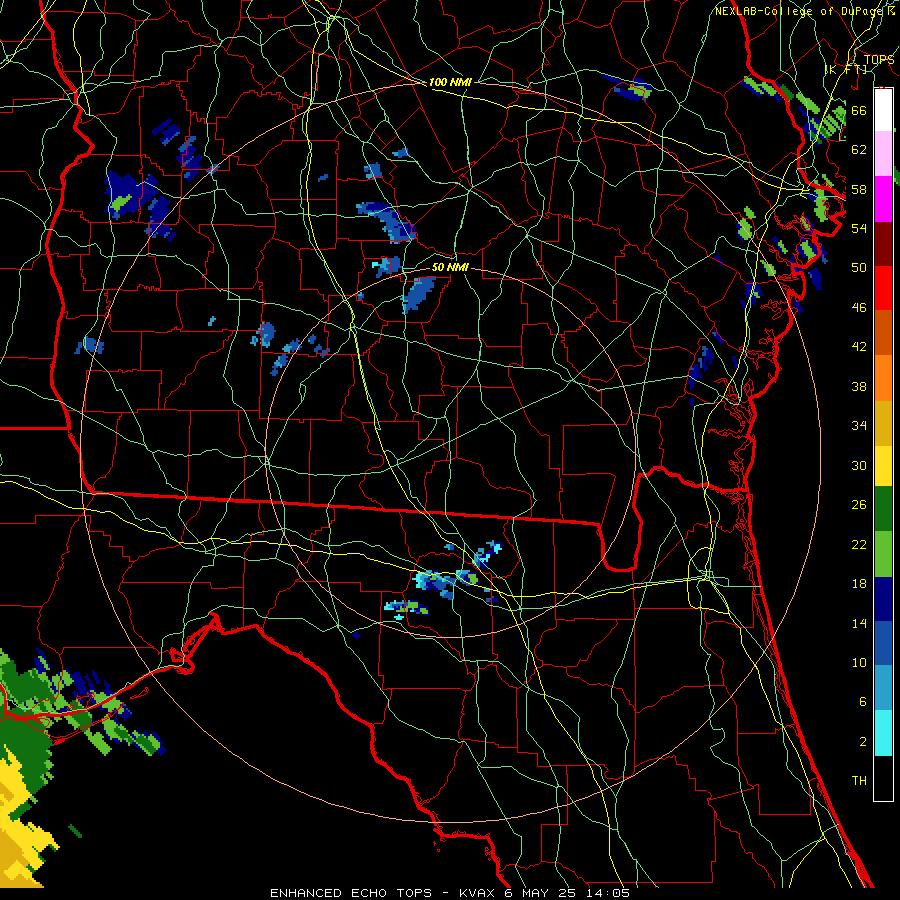
Task: Click the legend value '62'
Action: pos(859,150)
